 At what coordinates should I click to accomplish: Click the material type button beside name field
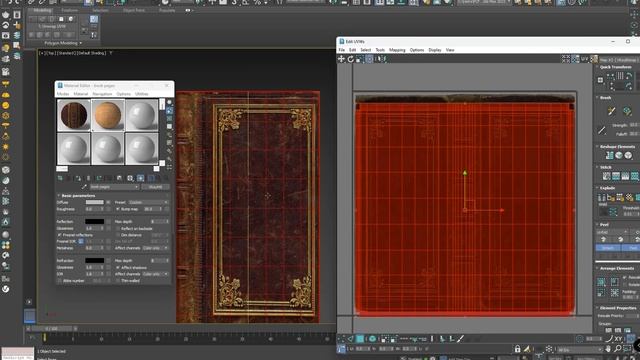(x=156, y=187)
